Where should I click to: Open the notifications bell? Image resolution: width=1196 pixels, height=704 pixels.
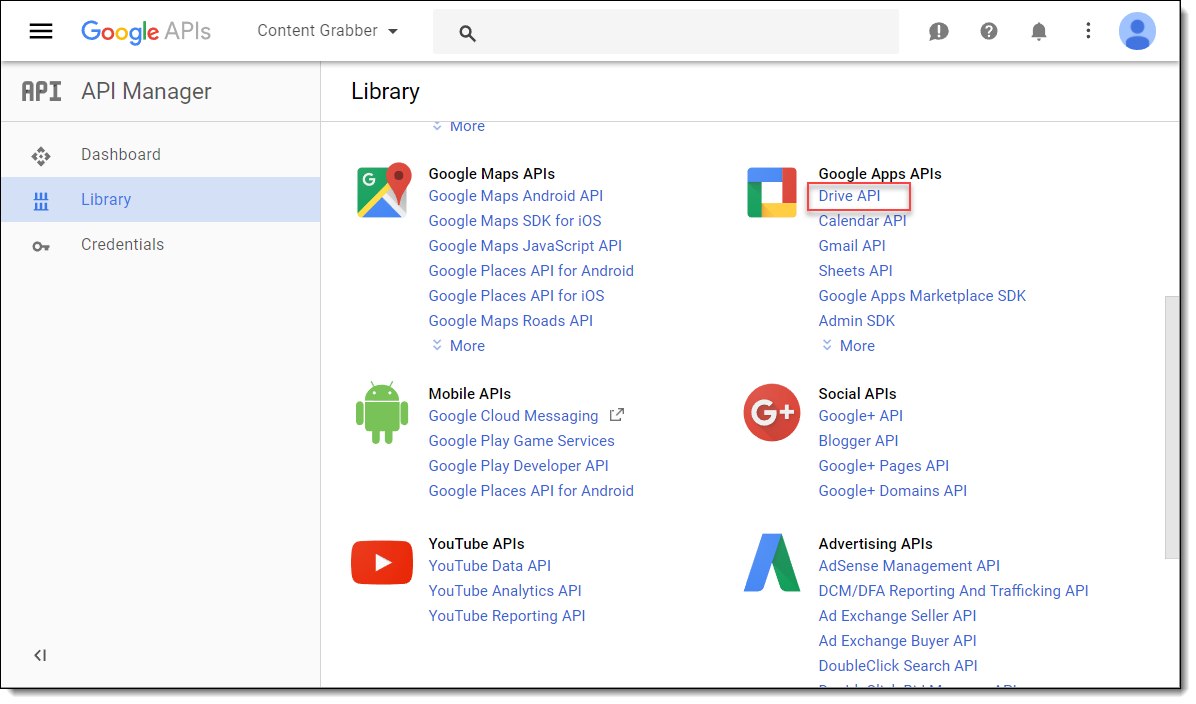(1039, 31)
